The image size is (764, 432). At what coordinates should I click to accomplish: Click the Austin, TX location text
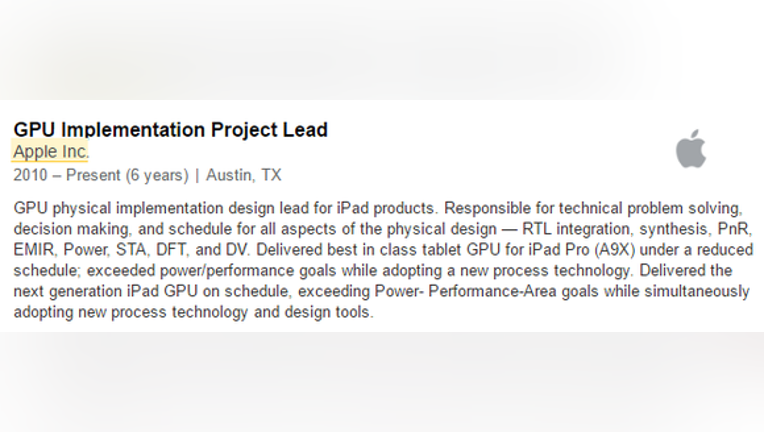[x=244, y=175]
